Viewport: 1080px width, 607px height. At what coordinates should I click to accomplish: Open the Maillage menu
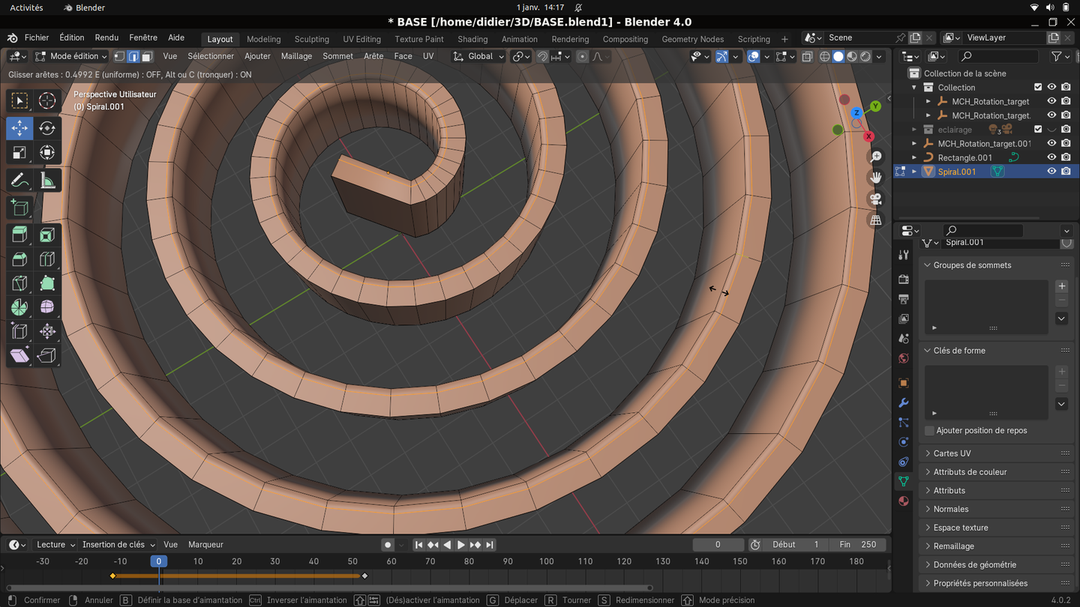296,56
